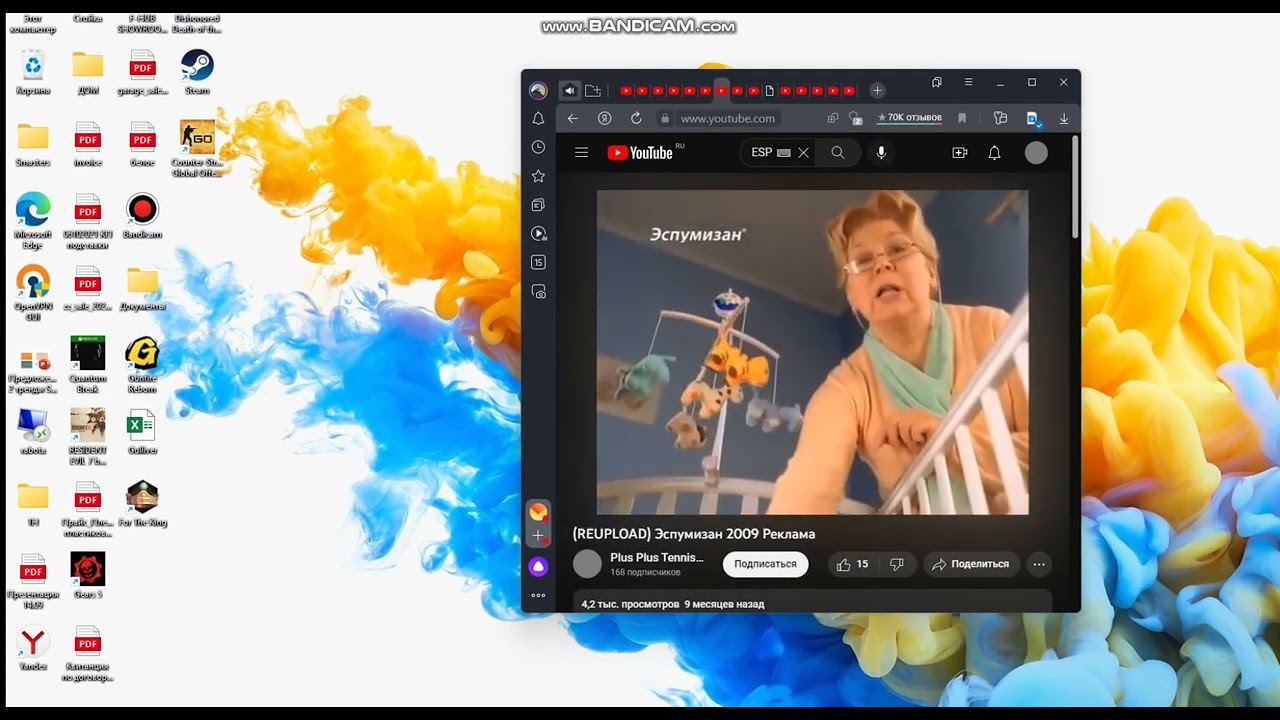Open YouTube create video icon
1280x720 pixels.
tap(960, 153)
